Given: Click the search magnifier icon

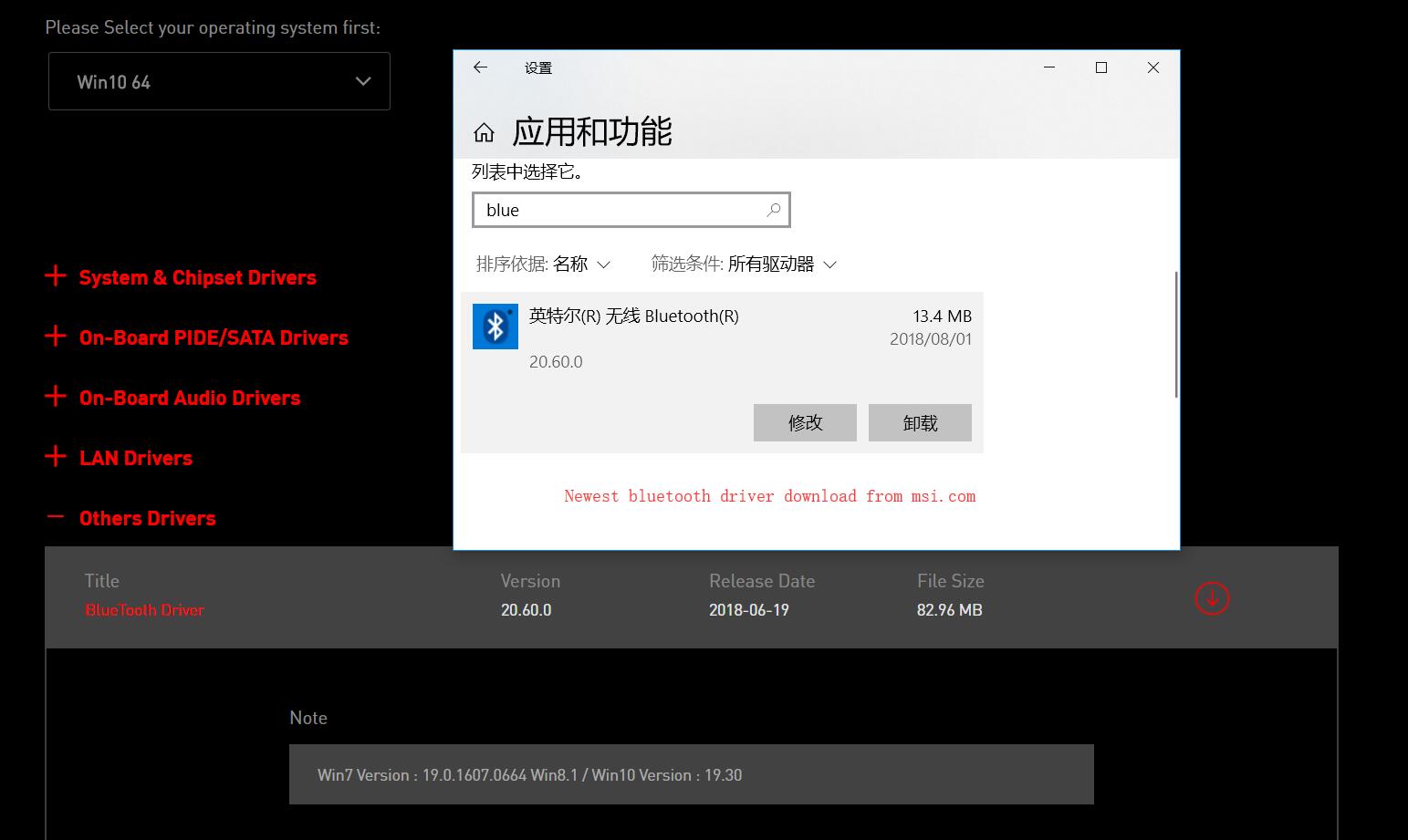Looking at the screenshot, I should coord(774,210).
